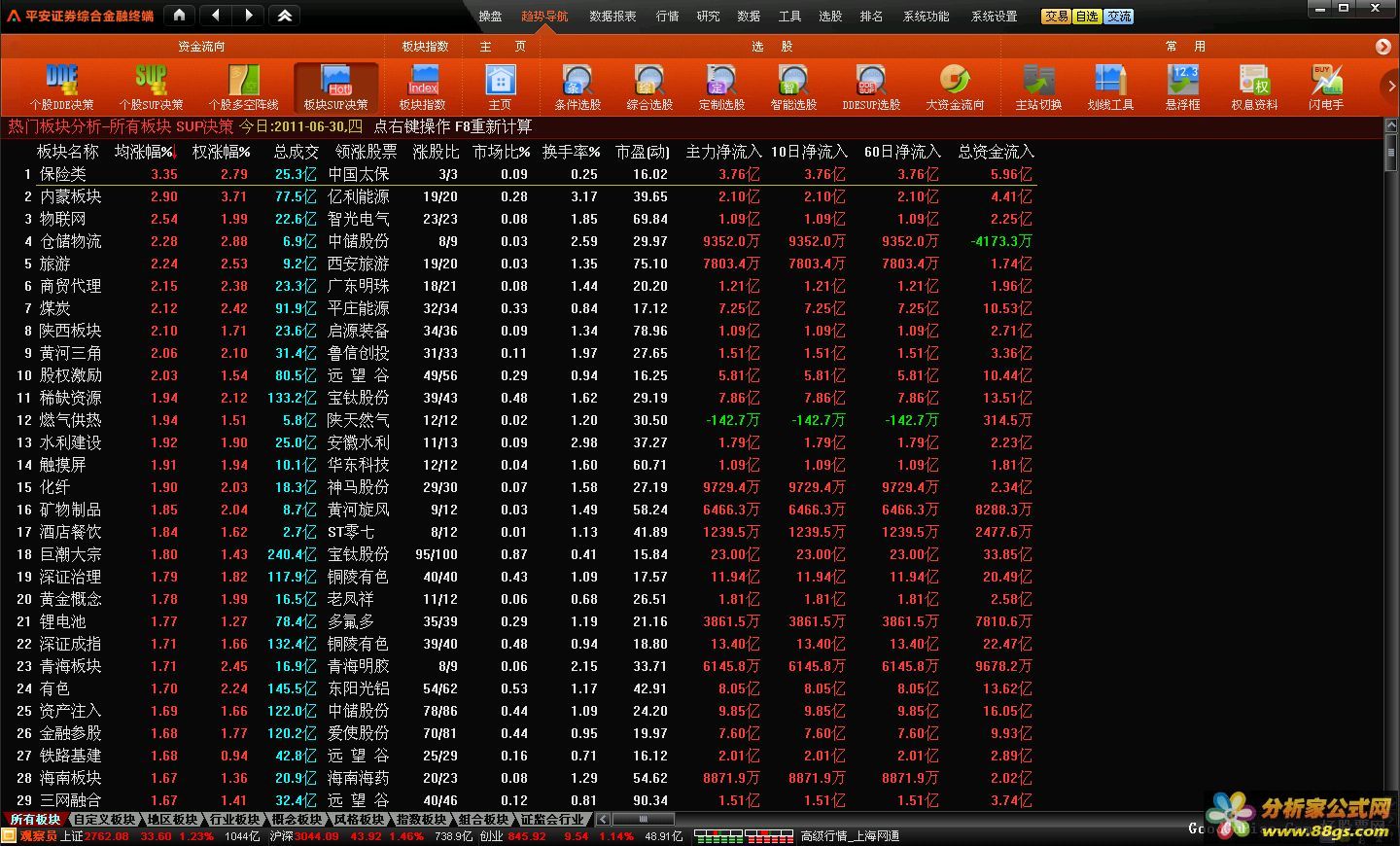Image resolution: width=1400 pixels, height=846 pixels.
Task: Click the 自选 button
Action: pyautogui.click(x=1087, y=17)
